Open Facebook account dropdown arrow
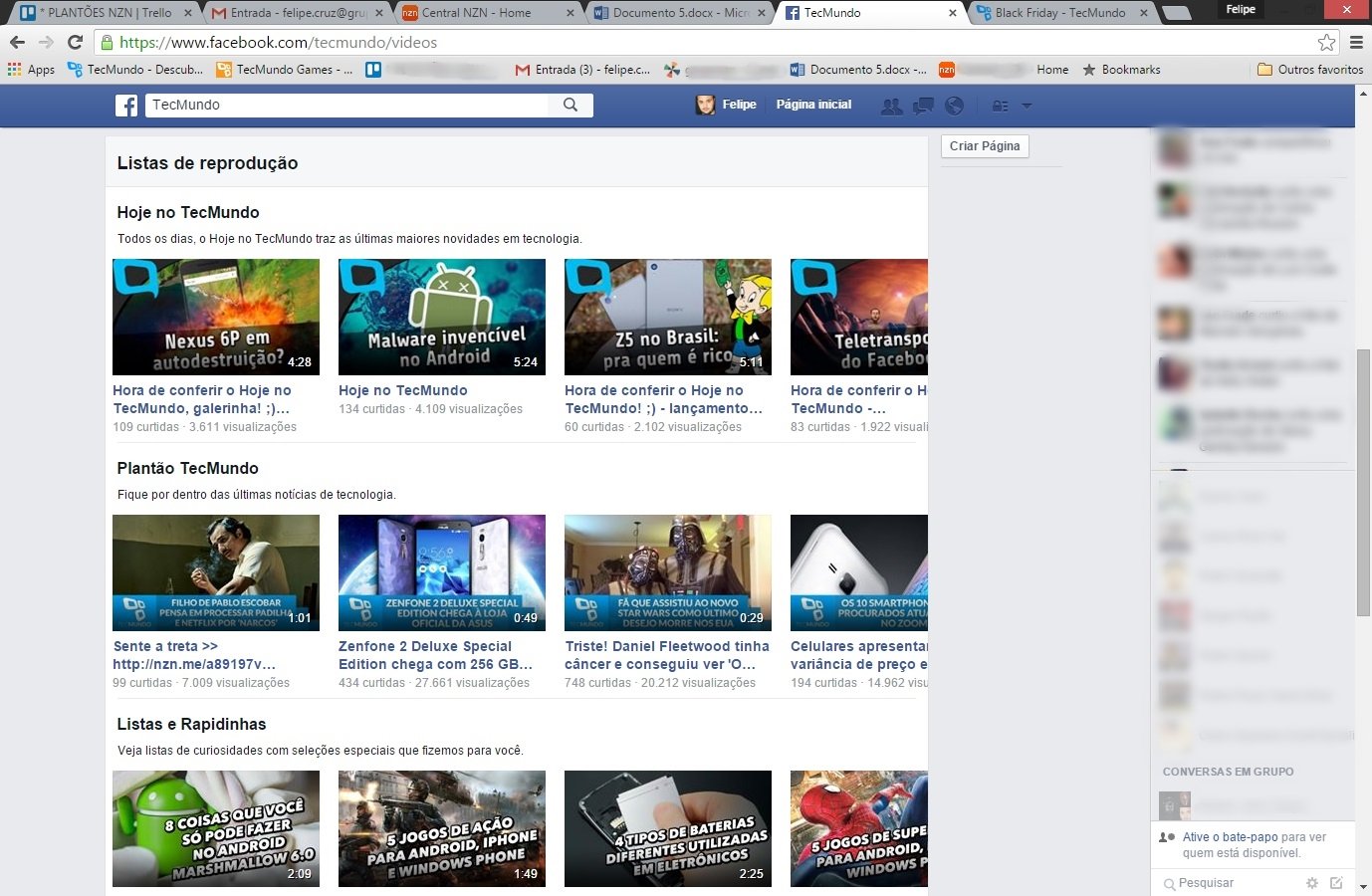 click(1027, 106)
